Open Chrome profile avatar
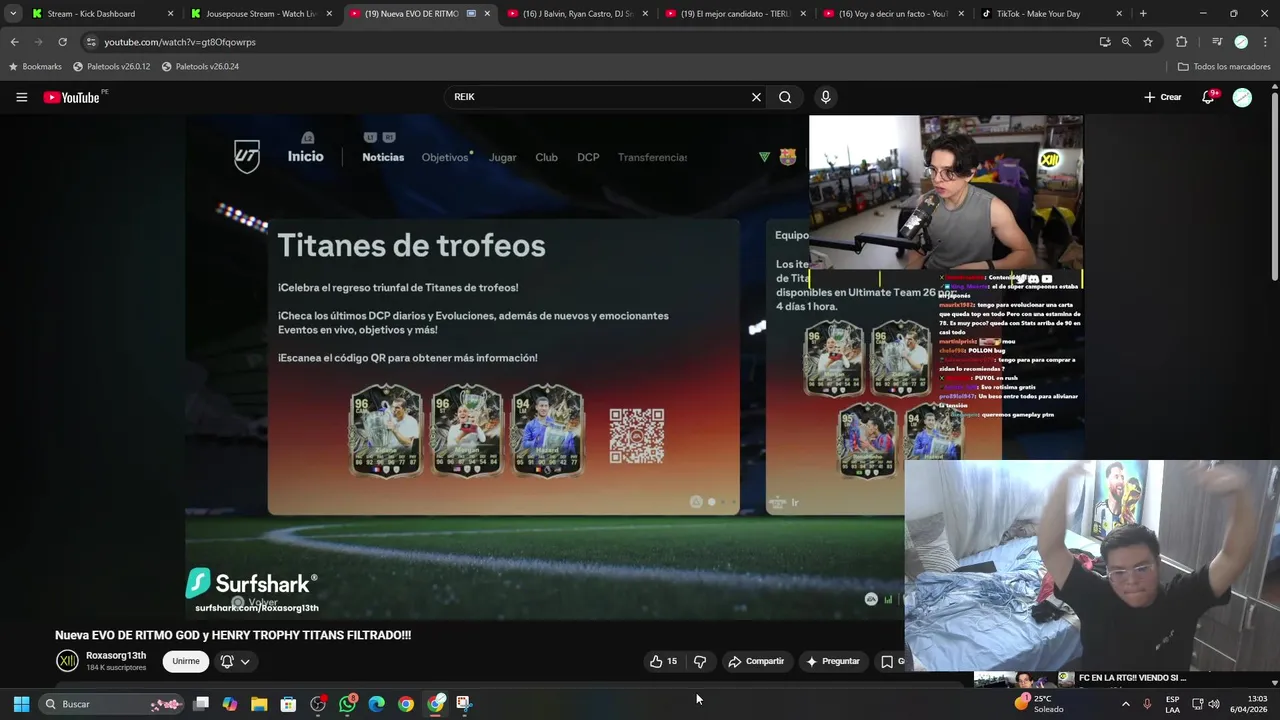This screenshot has width=1280, height=720. pyautogui.click(x=1241, y=42)
